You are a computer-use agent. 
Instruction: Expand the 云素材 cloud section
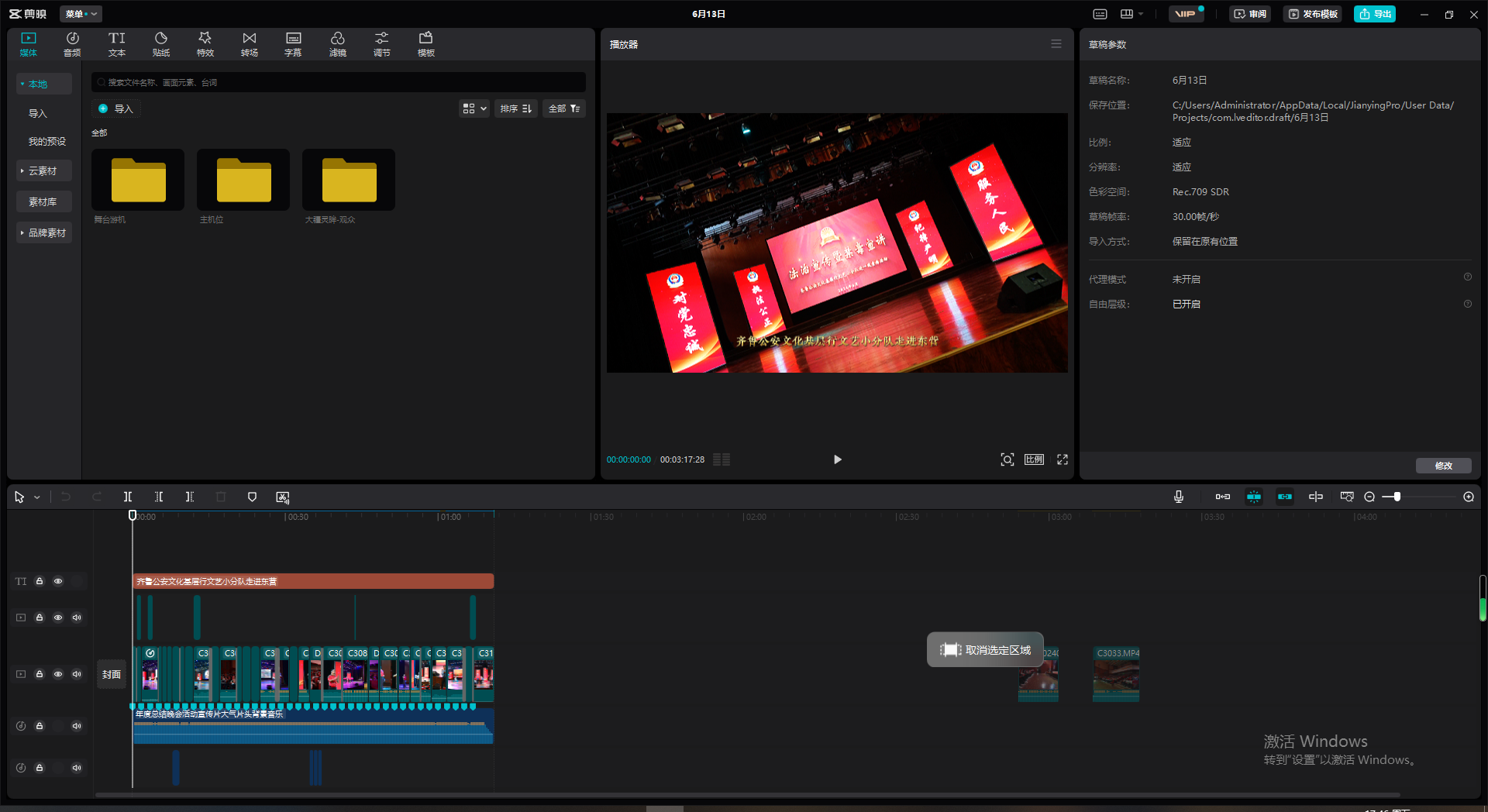coord(44,170)
